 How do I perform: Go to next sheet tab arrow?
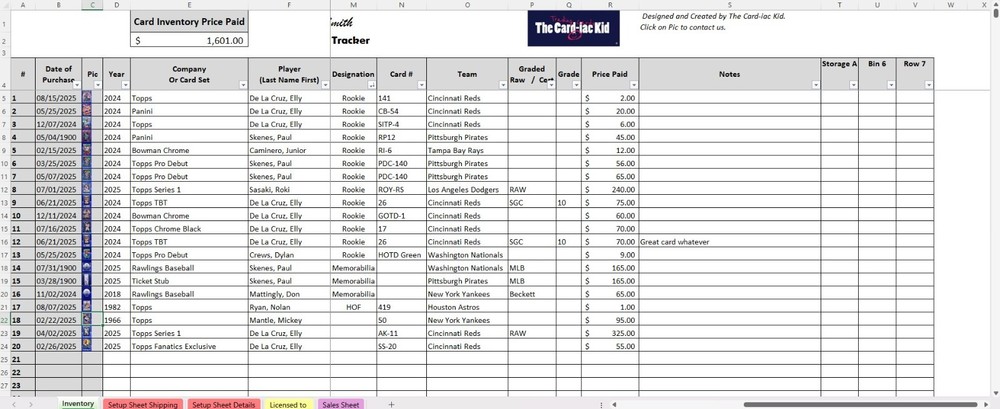(31, 405)
